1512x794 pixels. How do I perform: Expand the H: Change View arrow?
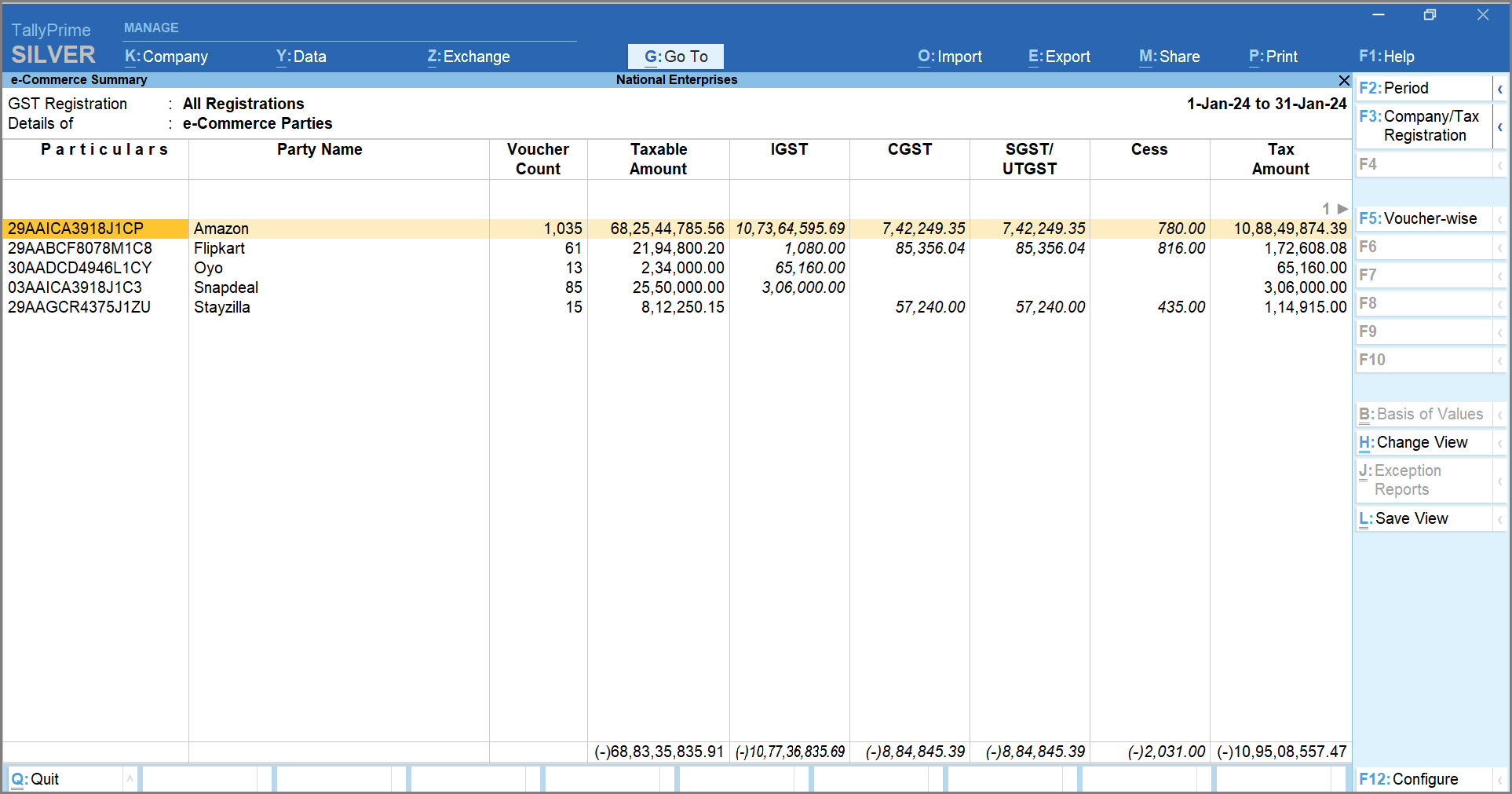click(1499, 443)
